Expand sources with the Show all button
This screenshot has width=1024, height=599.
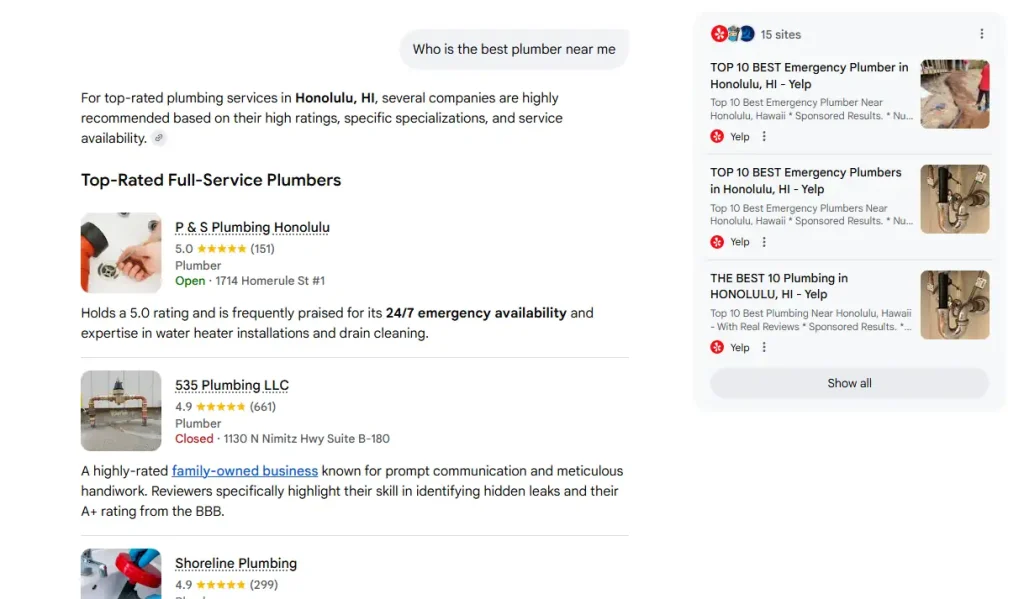[x=849, y=383]
